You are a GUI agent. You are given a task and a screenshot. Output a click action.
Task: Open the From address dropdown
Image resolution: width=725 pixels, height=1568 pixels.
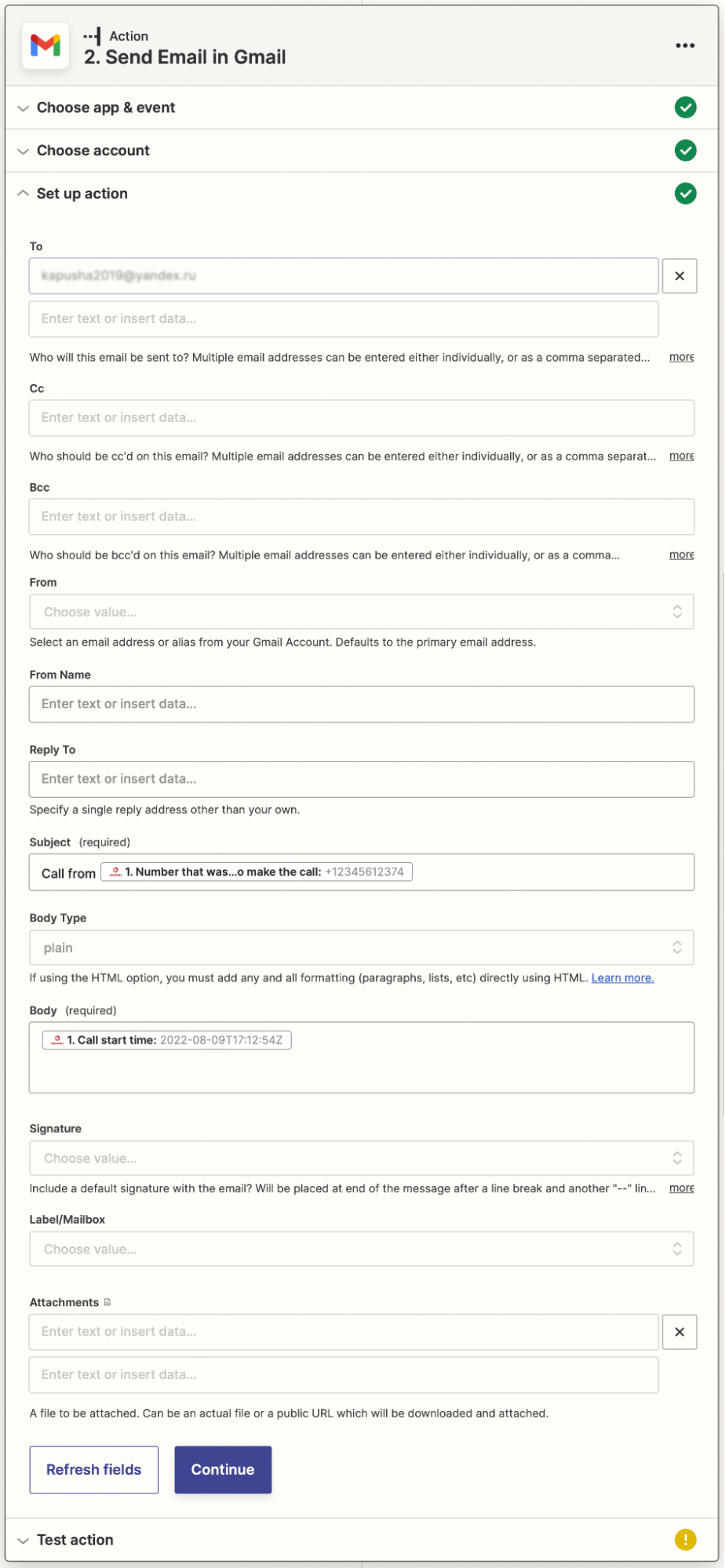362,612
